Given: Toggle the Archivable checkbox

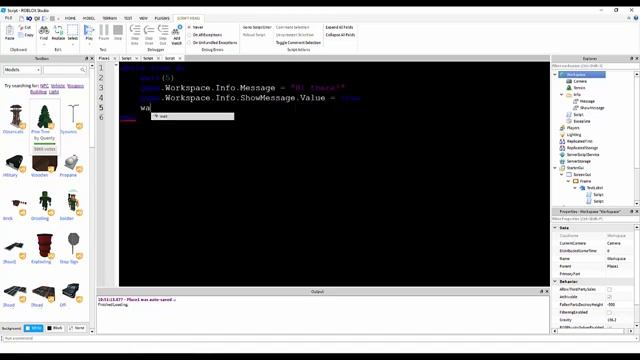Looking at the screenshot, I should [609, 297].
